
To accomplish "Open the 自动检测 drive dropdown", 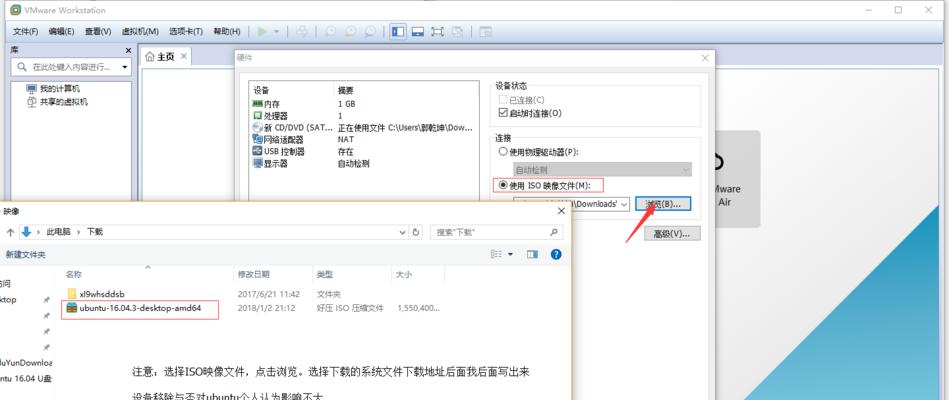I will tap(602, 170).
